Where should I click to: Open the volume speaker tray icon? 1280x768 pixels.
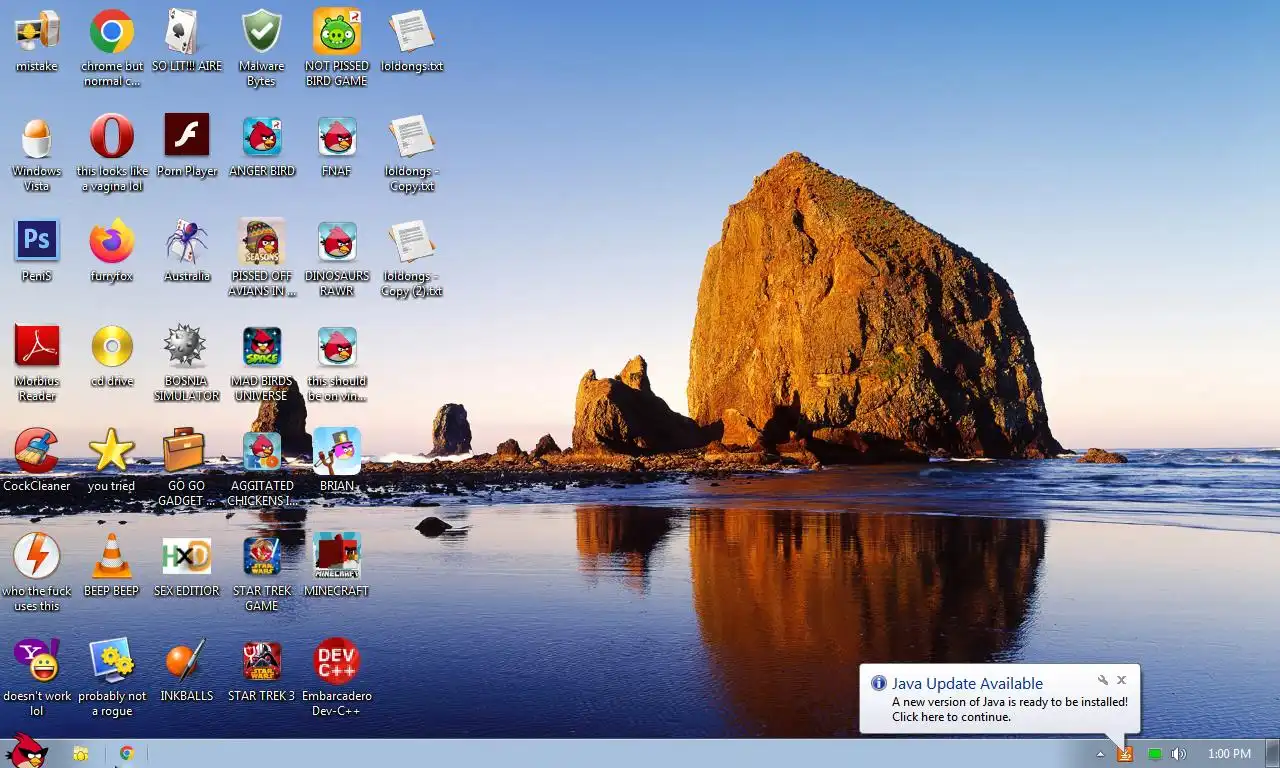tap(1179, 754)
